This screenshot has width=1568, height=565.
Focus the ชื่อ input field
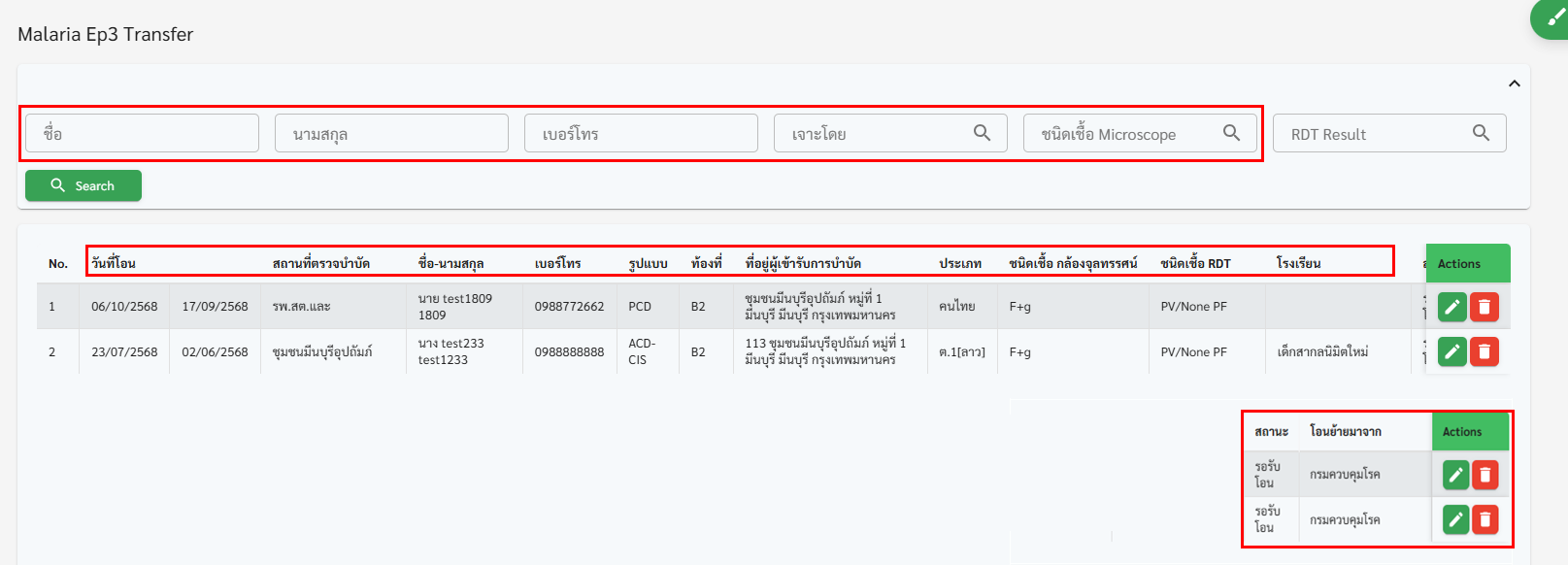[x=142, y=133]
